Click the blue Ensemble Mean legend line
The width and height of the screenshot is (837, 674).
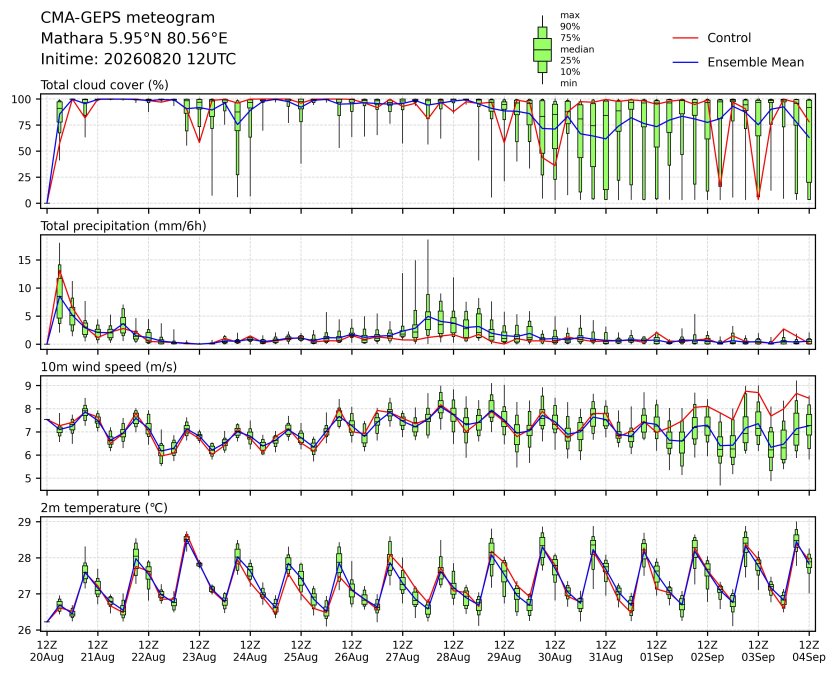685,62
